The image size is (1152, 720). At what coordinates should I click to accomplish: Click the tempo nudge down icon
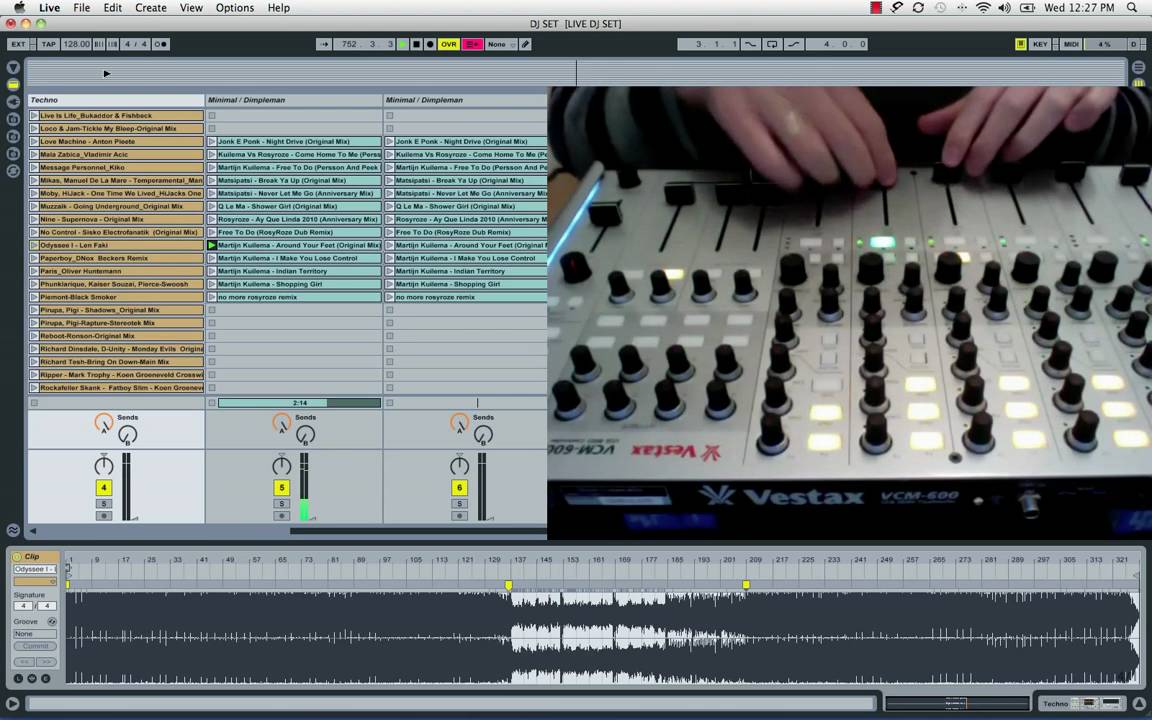(99, 44)
